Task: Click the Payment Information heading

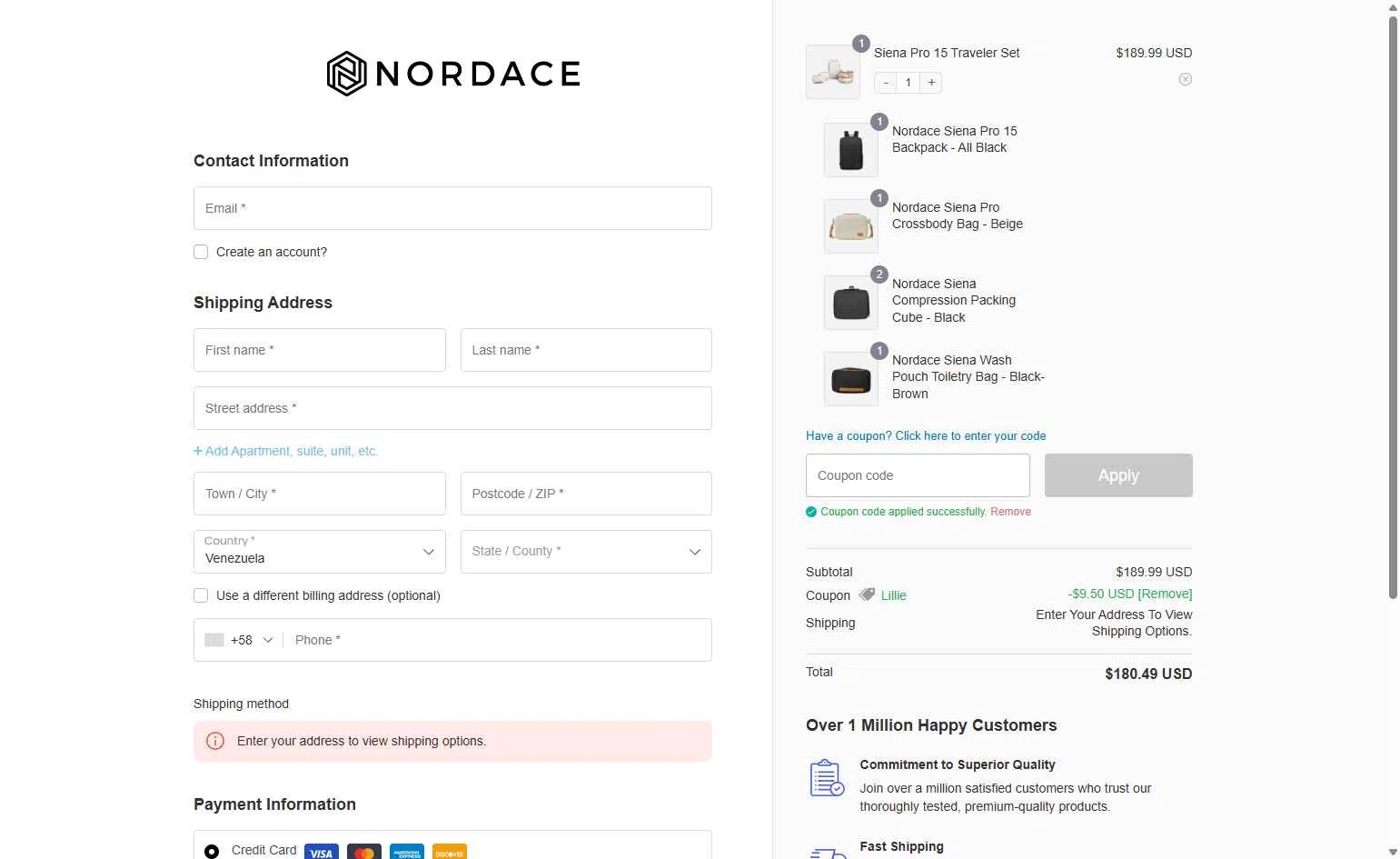Action: (x=274, y=804)
